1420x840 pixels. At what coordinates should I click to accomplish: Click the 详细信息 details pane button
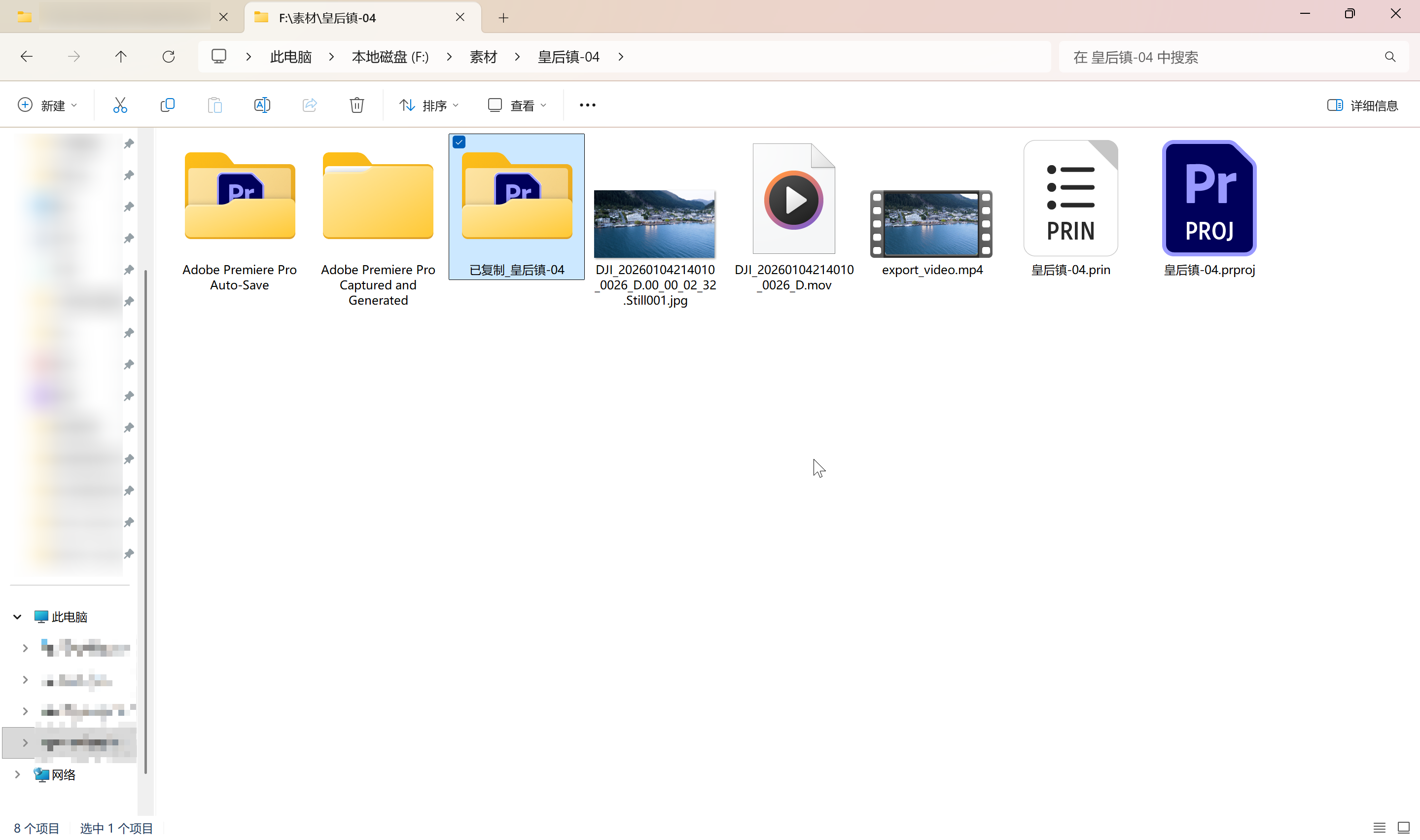tap(1362, 105)
